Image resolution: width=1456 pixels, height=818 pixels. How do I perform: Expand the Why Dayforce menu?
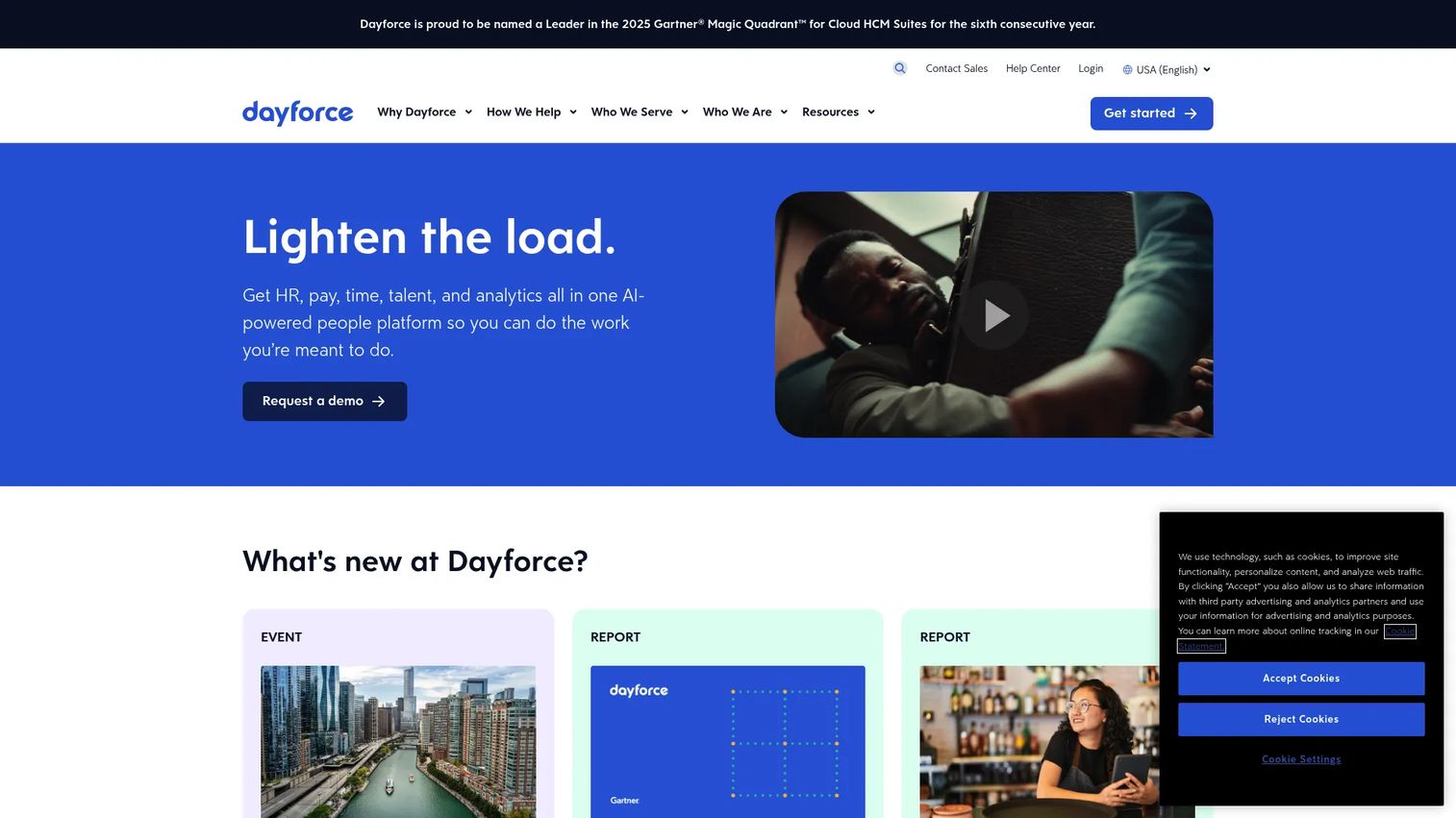click(x=425, y=112)
